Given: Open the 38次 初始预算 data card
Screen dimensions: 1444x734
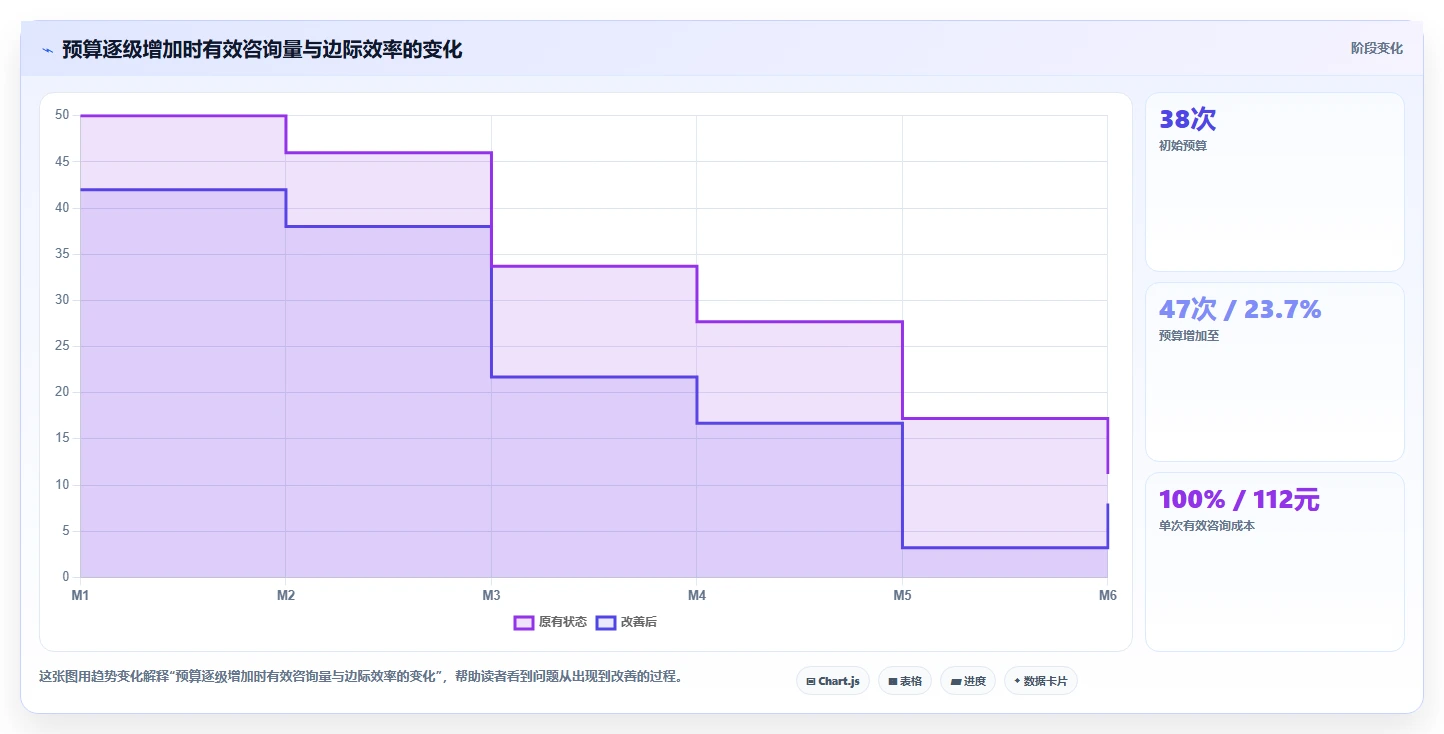Looking at the screenshot, I should (x=1275, y=182).
